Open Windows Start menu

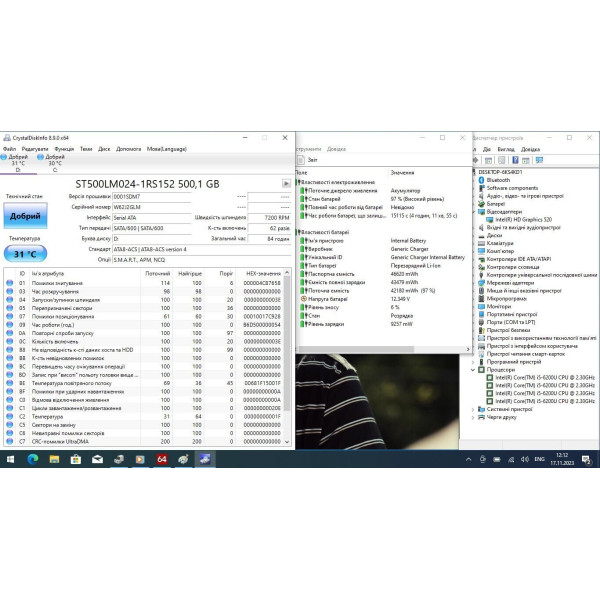[10, 459]
